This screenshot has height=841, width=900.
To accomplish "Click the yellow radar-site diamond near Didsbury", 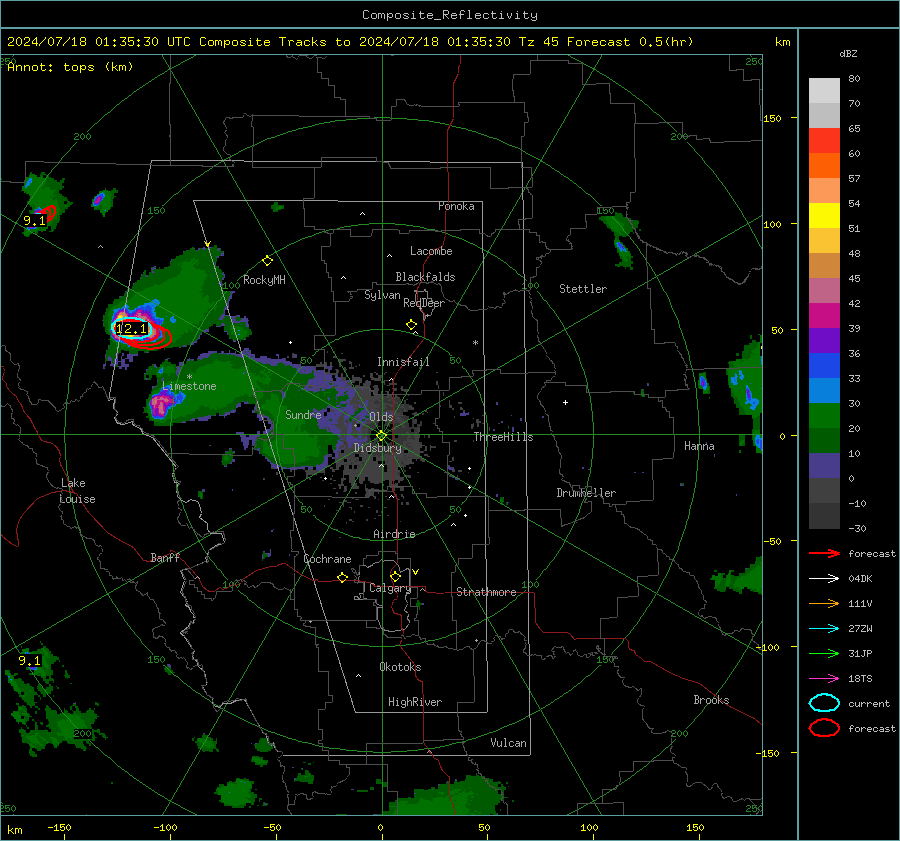I will click(381, 436).
